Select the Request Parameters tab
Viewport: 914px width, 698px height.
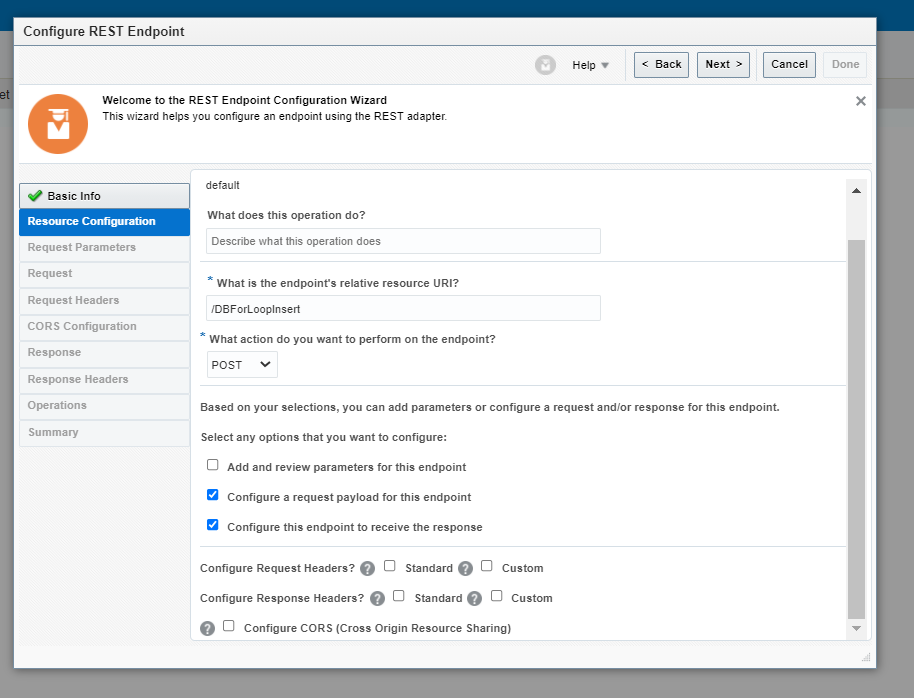(104, 247)
